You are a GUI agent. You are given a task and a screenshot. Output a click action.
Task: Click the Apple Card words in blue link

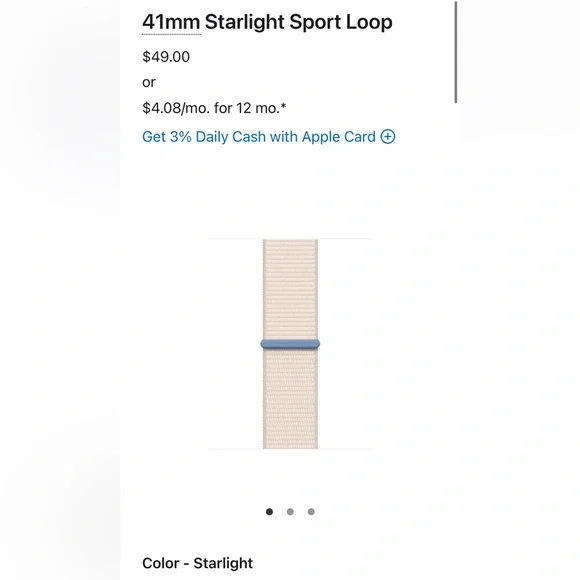[x=338, y=137]
